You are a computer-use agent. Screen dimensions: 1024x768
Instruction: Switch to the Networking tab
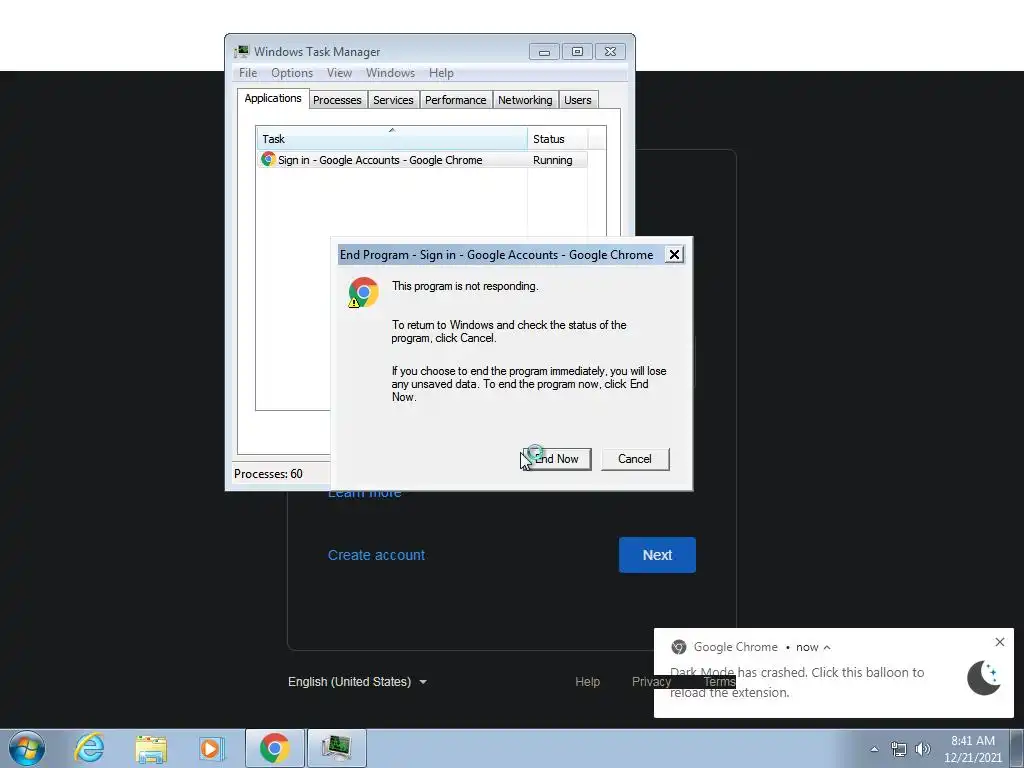point(525,100)
